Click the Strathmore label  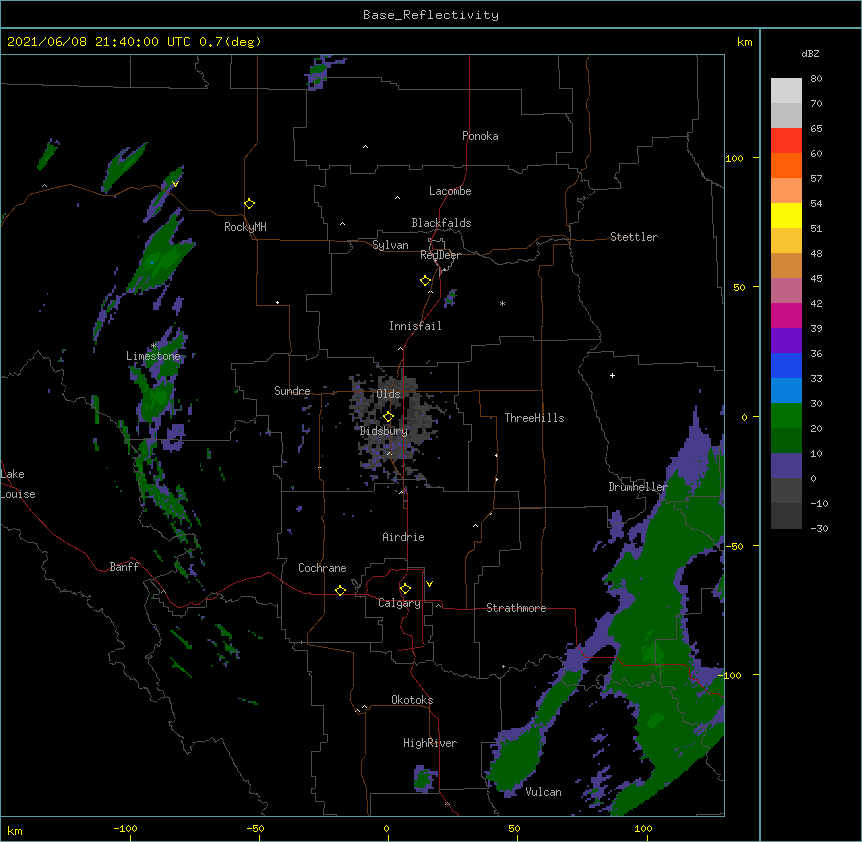[516, 608]
